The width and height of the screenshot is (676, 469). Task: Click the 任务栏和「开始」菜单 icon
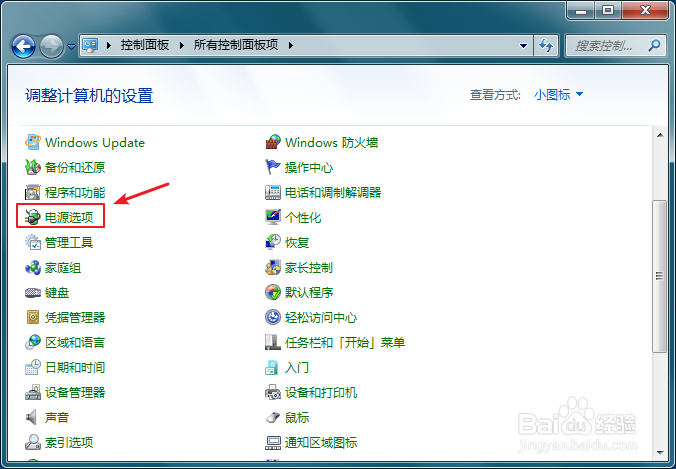[x=273, y=342]
